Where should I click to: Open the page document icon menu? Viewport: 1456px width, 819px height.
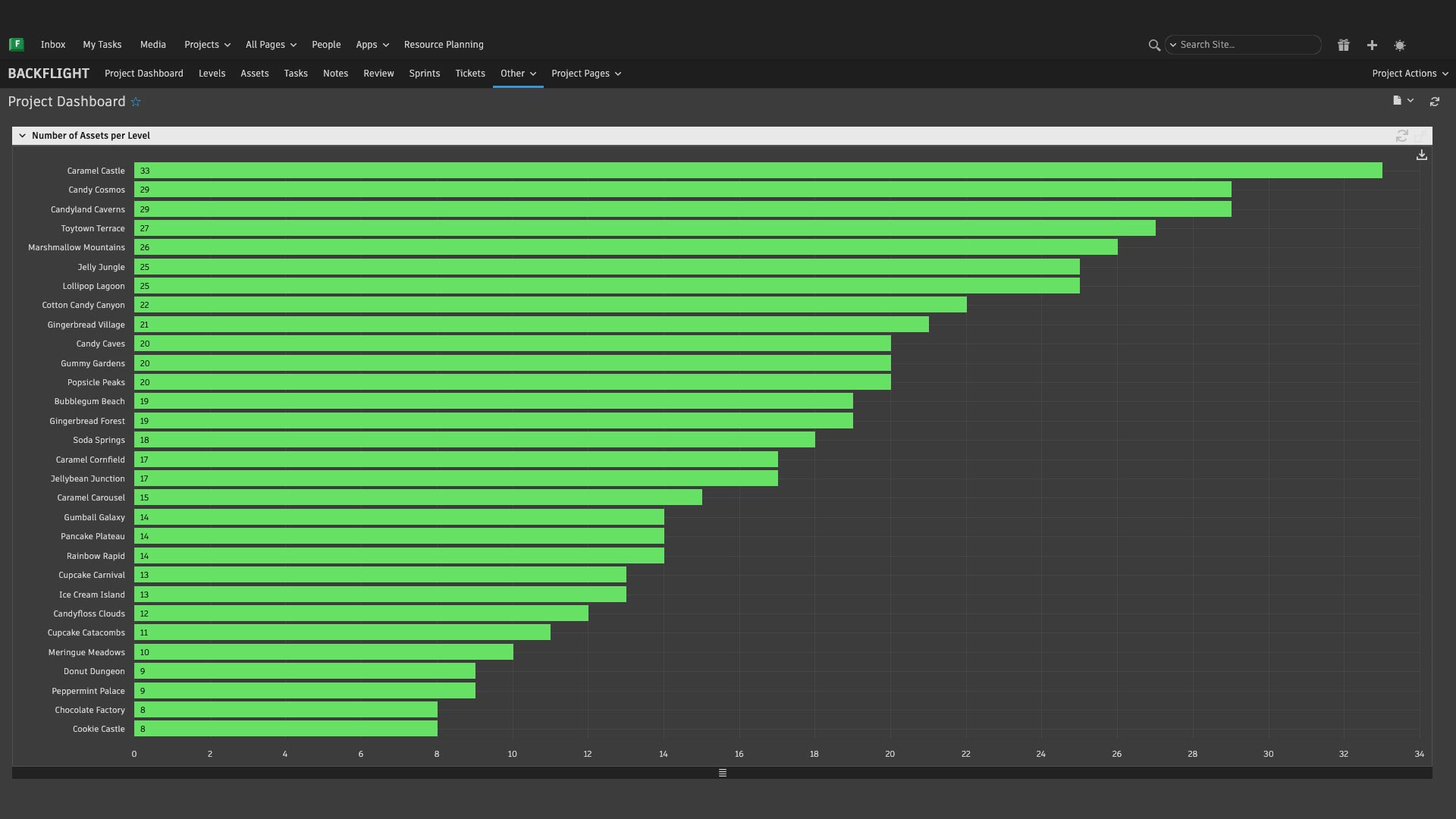click(1402, 101)
